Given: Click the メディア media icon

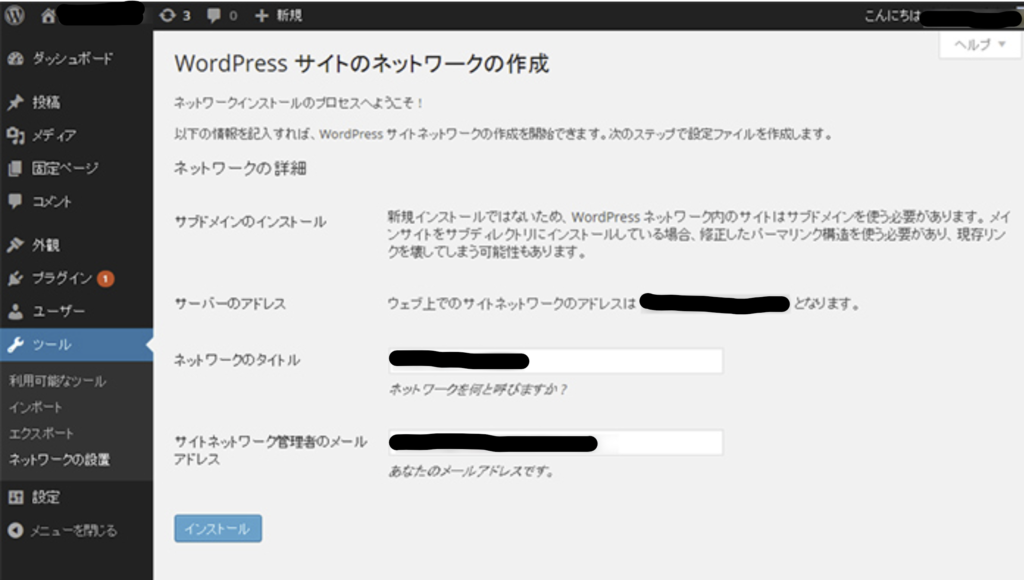Looking at the screenshot, I should (16, 135).
